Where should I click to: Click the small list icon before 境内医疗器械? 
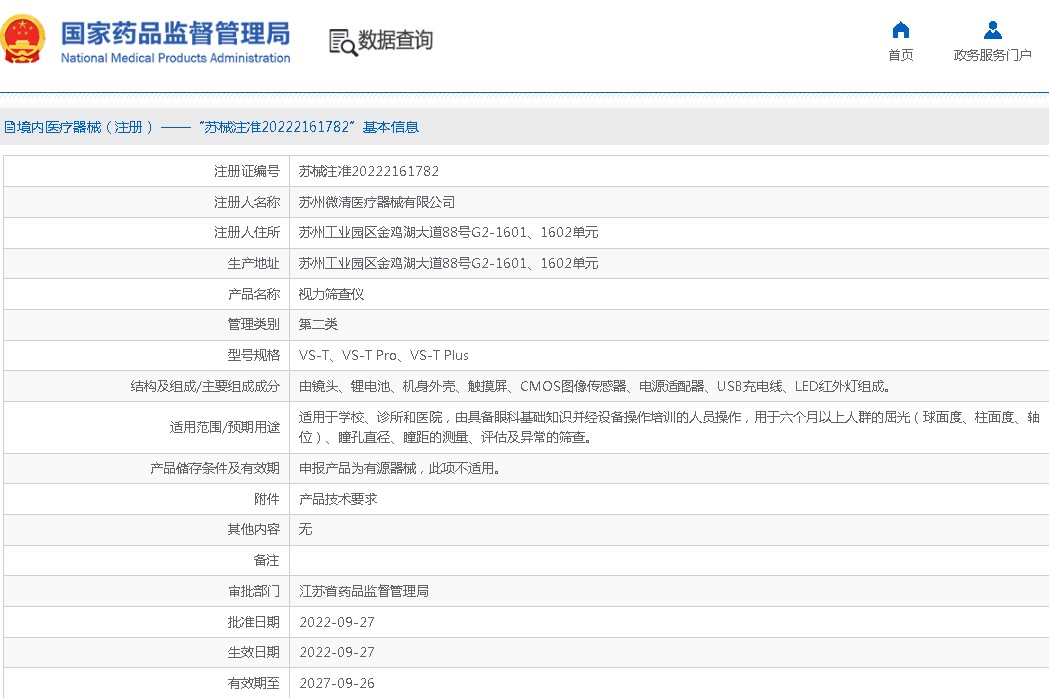(x=9, y=127)
